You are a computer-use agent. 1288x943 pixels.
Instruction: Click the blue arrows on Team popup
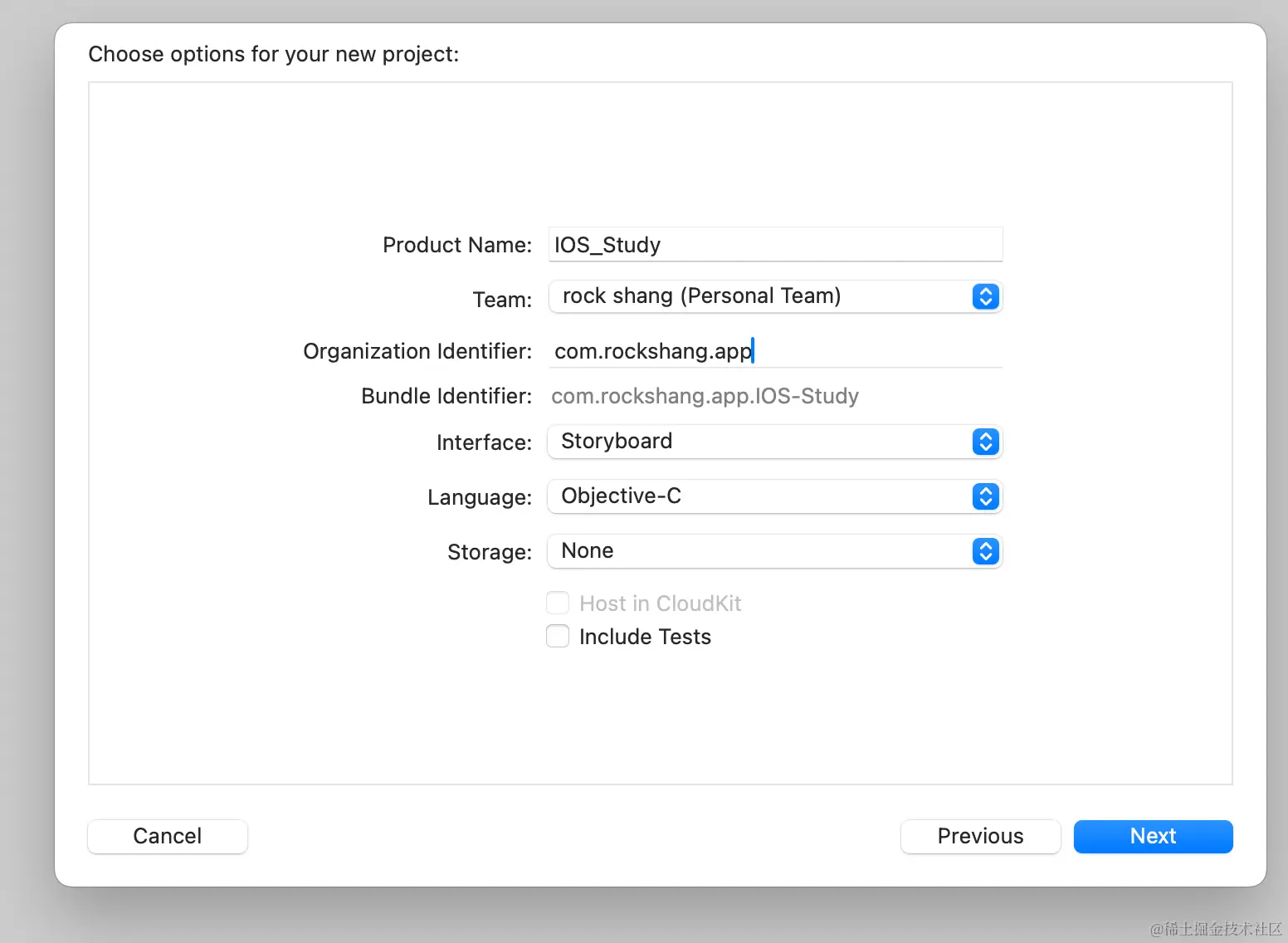click(985, 296)
